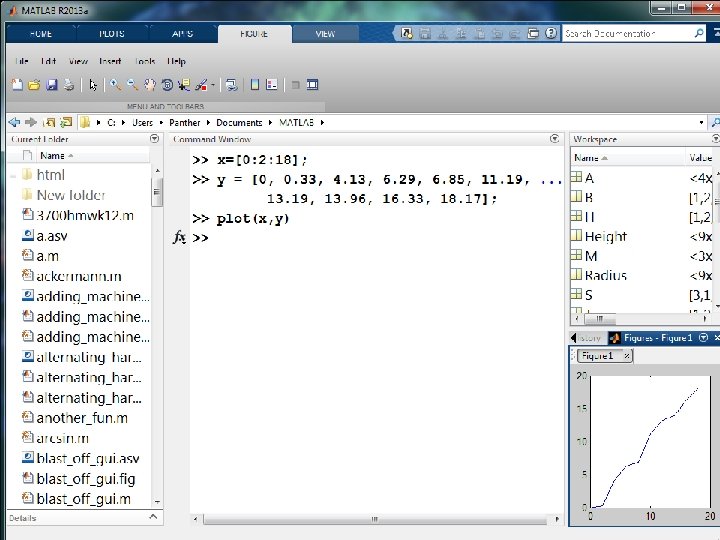Click the search magnifier in Search Documentation
Image resolution: width=720 pixels, height=540 pixels.
(x=699, y=33)
